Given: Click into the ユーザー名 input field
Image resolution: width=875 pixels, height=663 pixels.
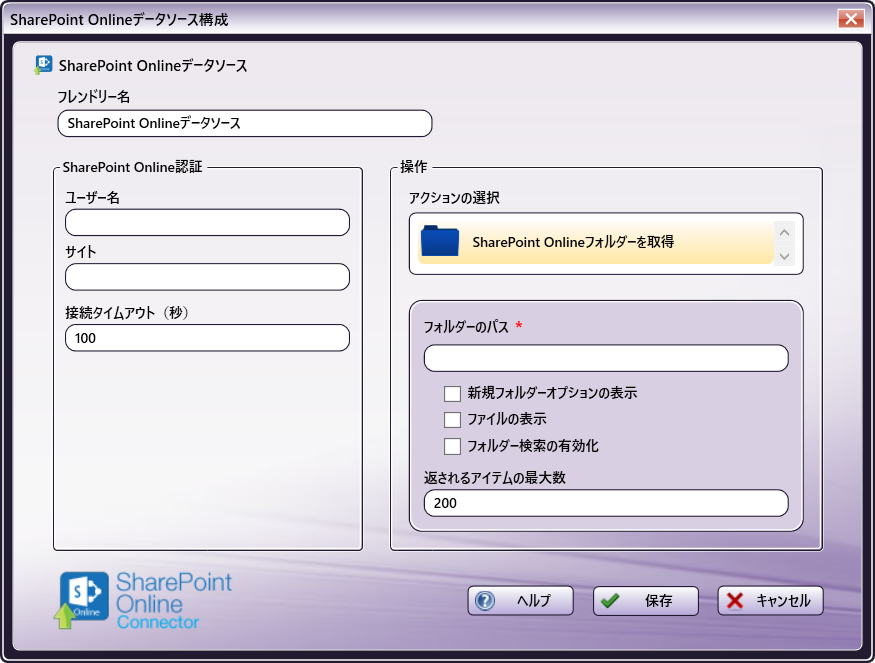Looking at the screenshot, I should [208, 222].
